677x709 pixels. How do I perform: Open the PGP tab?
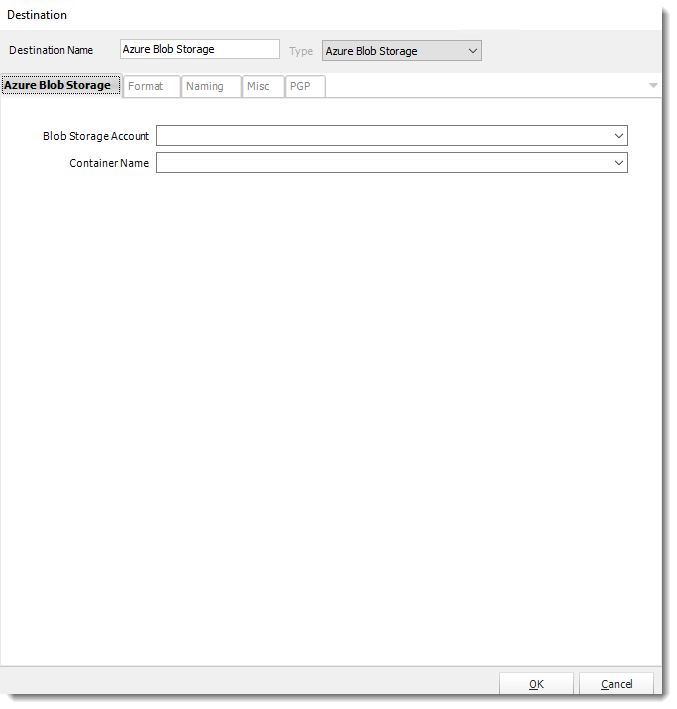pyautogui.click(x=305, y=86)
